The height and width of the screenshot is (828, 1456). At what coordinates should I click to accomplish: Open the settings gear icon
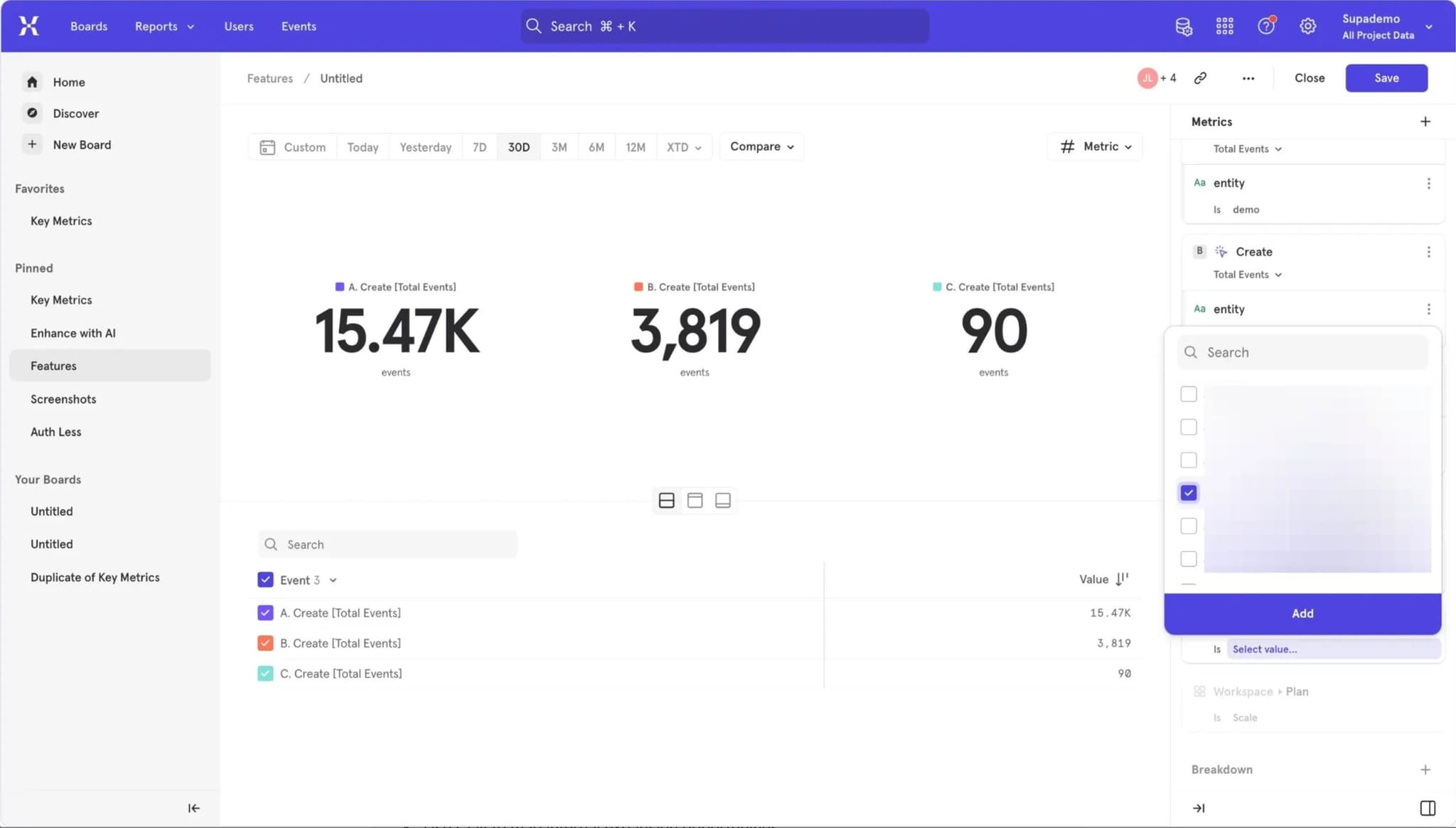(x=1307, y=26)
